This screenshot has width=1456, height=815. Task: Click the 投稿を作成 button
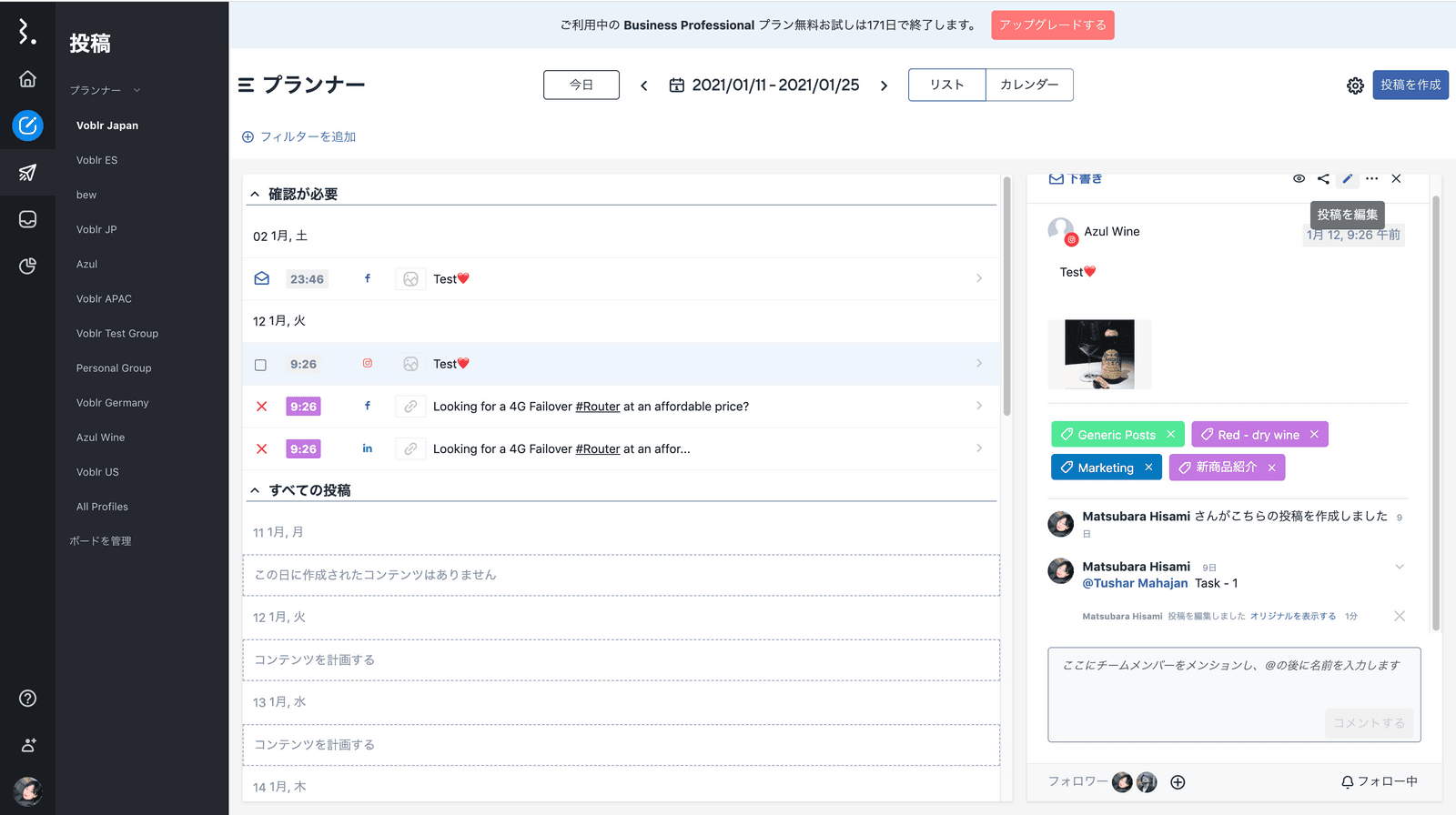[x=1410, y=85]
